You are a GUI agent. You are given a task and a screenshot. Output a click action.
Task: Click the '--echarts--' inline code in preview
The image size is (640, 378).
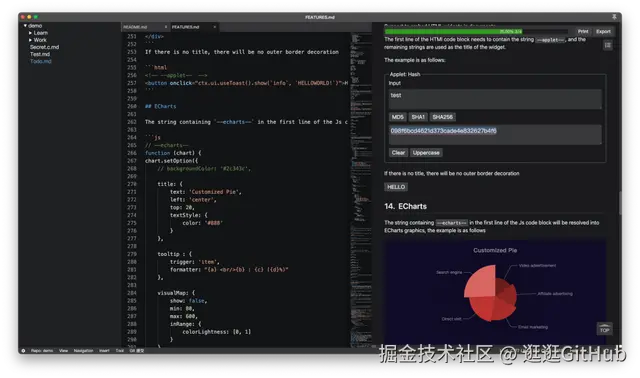(x=451, y=223)
